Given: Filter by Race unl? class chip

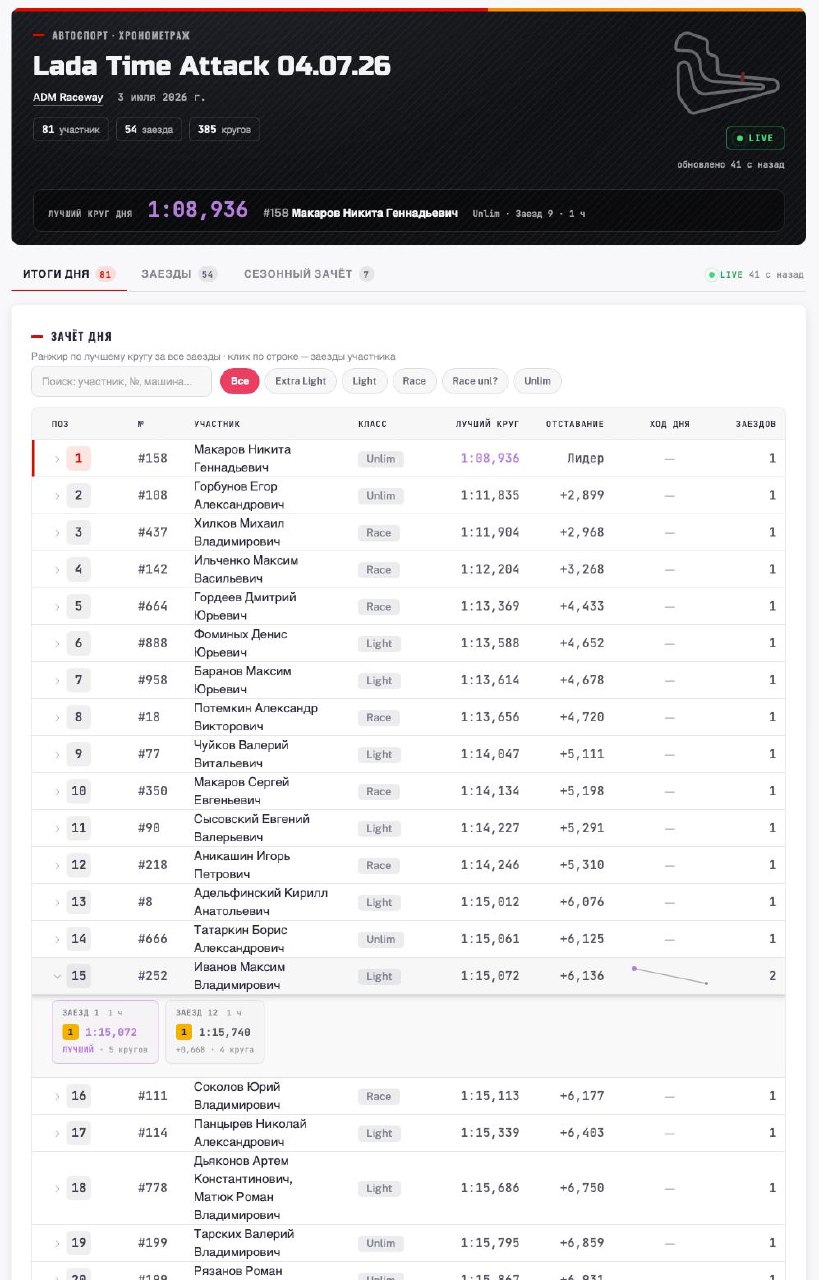Looking at the screenshot, I should pyautogui.click(x=476, y=381).
